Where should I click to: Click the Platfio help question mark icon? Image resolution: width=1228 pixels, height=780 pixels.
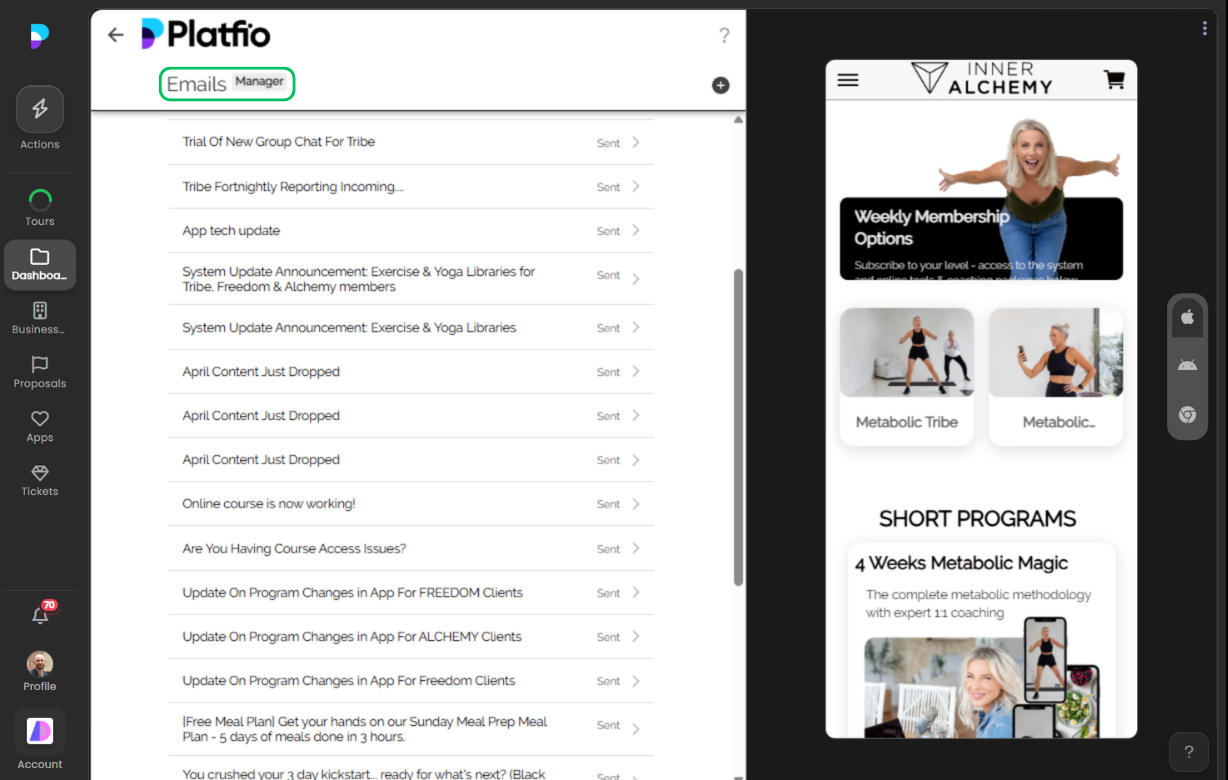[724, 35]
